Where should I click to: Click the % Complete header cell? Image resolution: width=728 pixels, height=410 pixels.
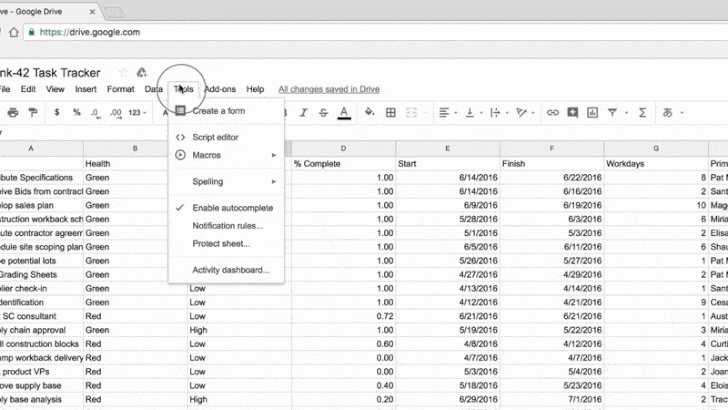[344, 163]
